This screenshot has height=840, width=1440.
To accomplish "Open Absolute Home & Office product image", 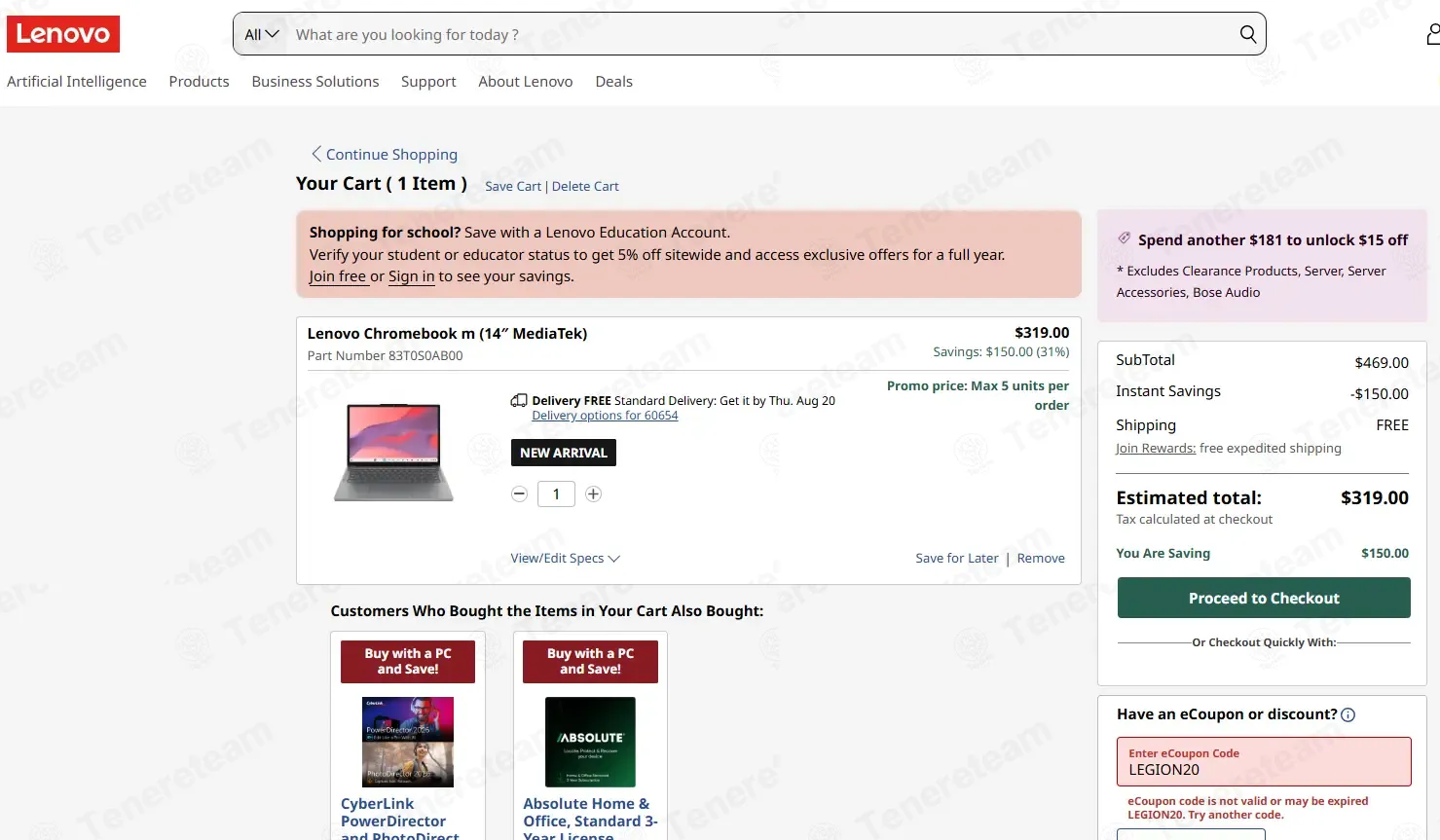I will coord(590,742).
